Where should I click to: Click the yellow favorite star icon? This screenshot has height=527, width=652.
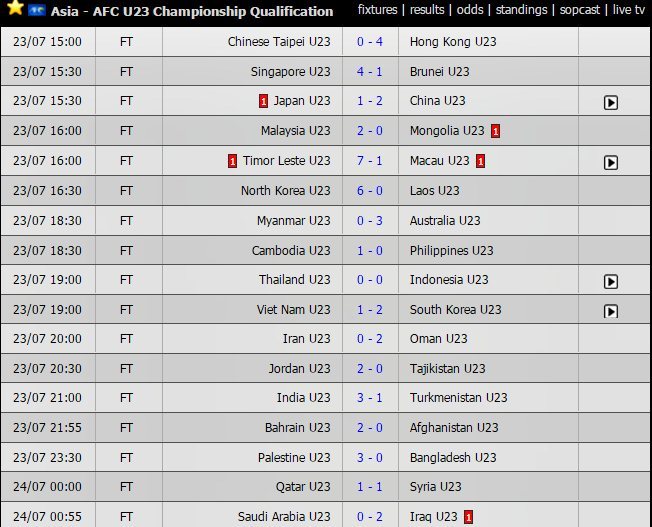[x=15, y=9]
